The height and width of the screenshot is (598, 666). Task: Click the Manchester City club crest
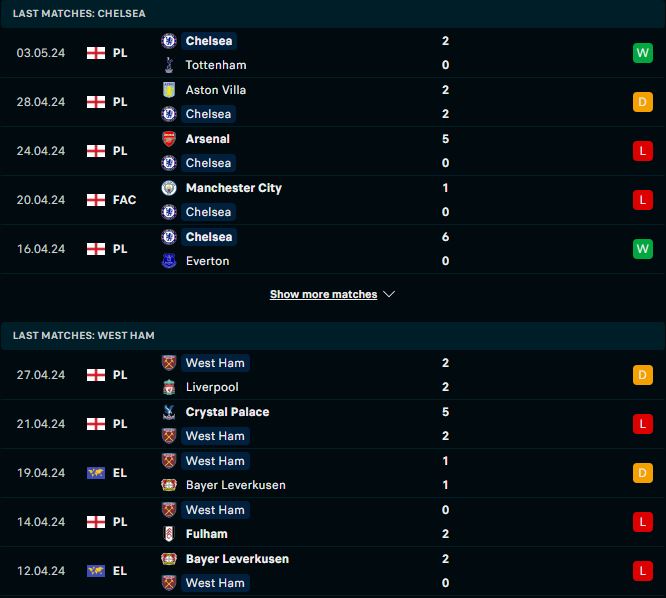point(169,188)
